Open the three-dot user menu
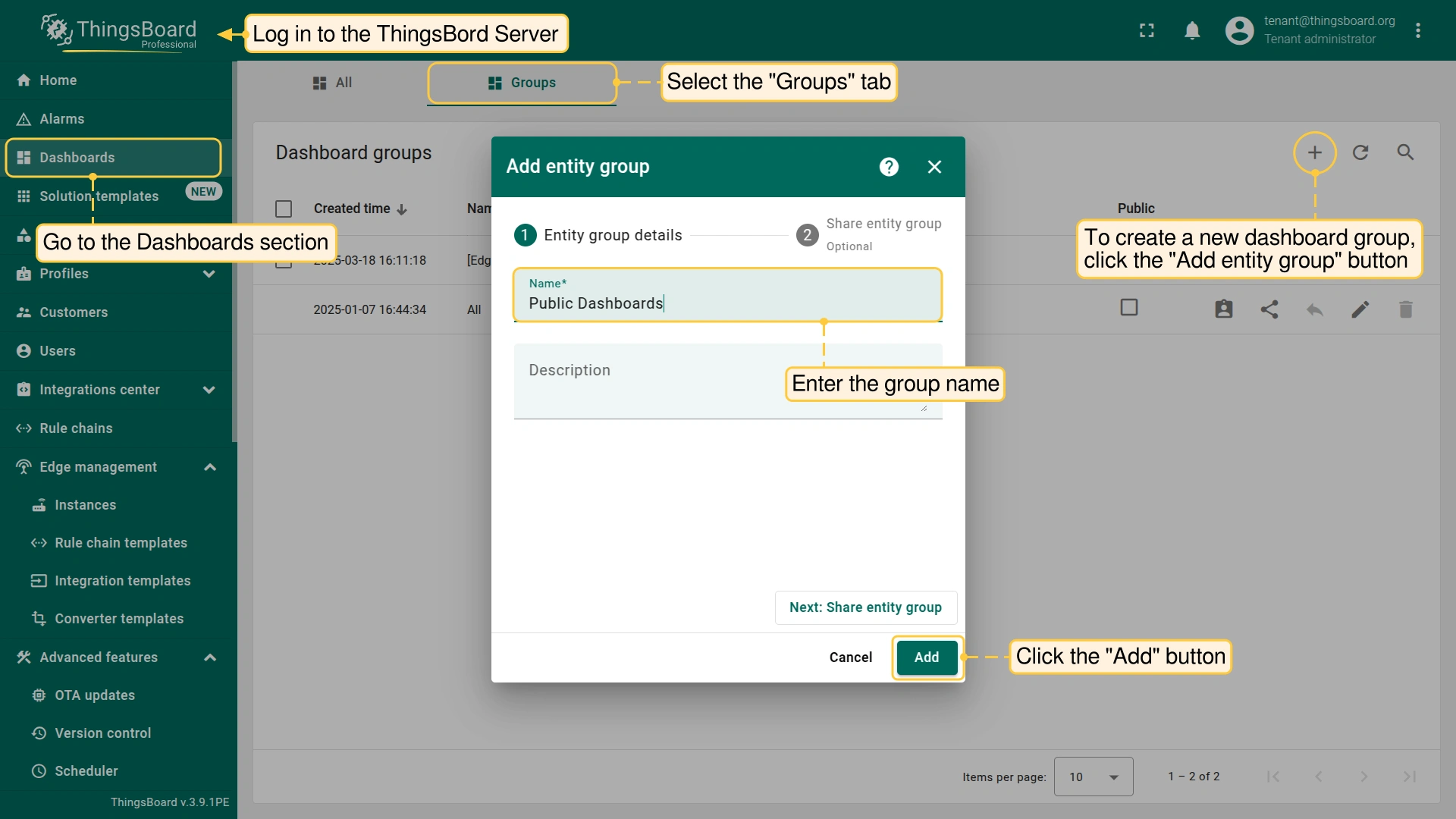This screenshot has width=1456, height=819. (1417, 30)
